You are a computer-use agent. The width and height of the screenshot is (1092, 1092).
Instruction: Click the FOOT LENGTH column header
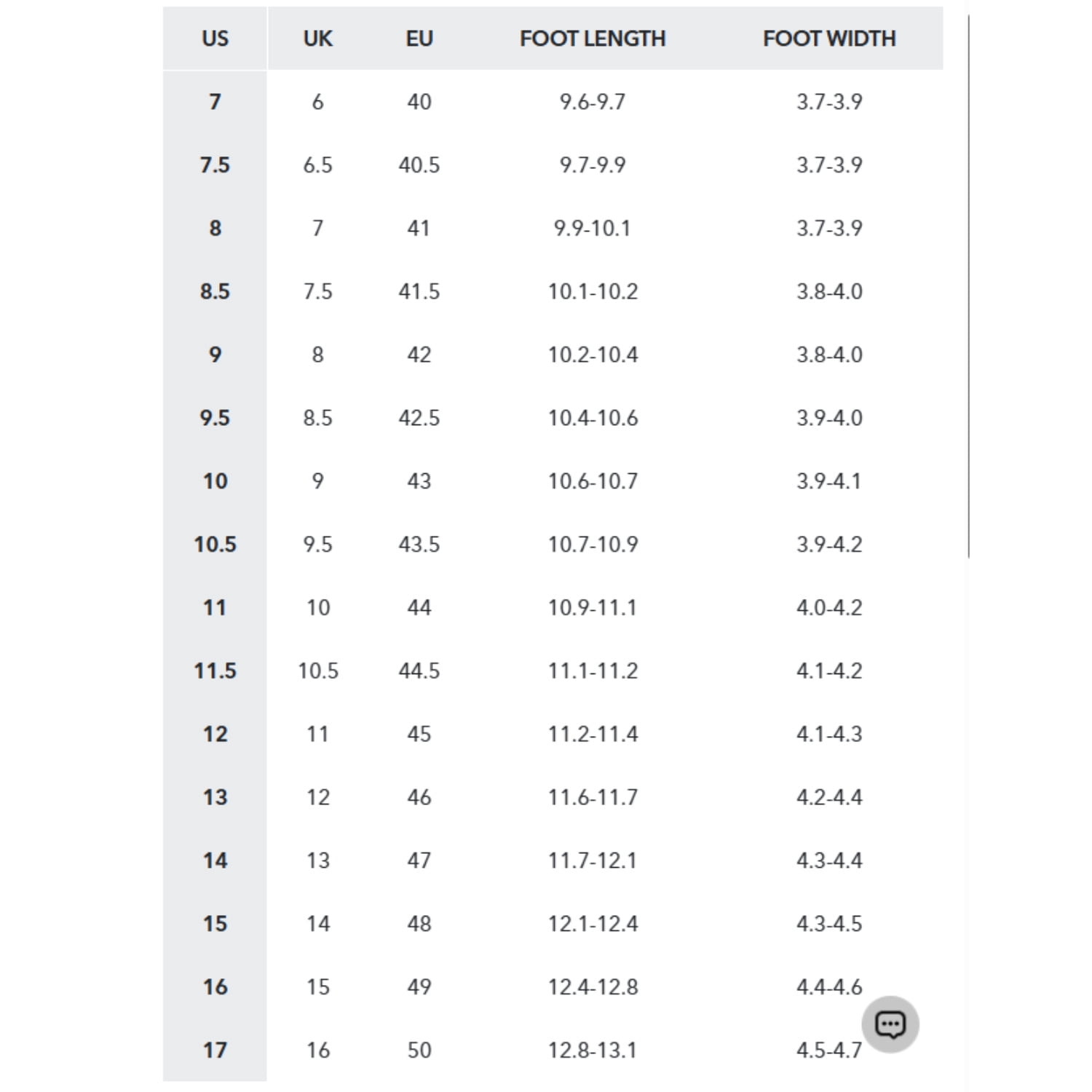pyautogui.click(x=593, y=39)
